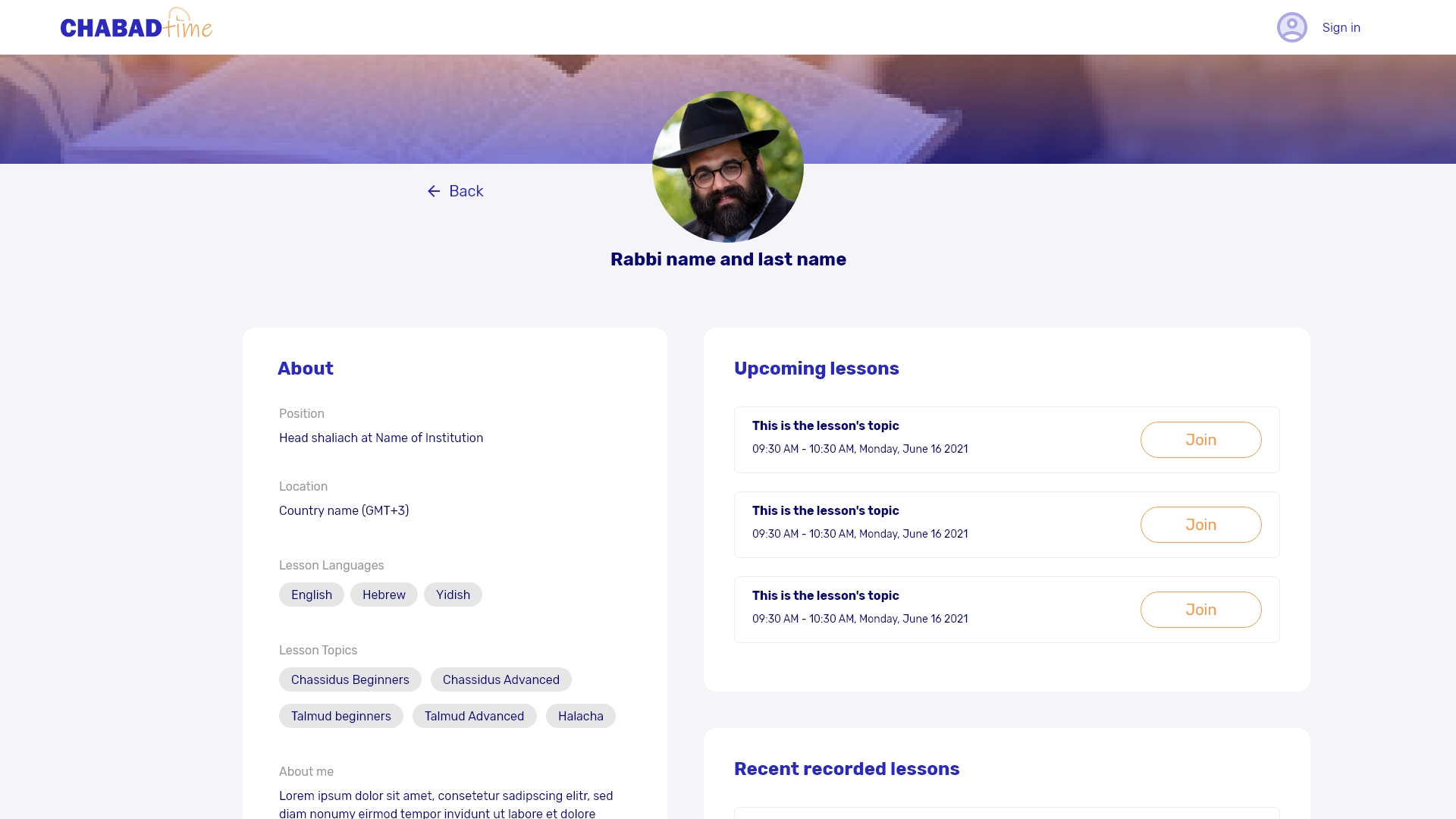Click the Chassidus Advanced topic tag

coord(501,679)
